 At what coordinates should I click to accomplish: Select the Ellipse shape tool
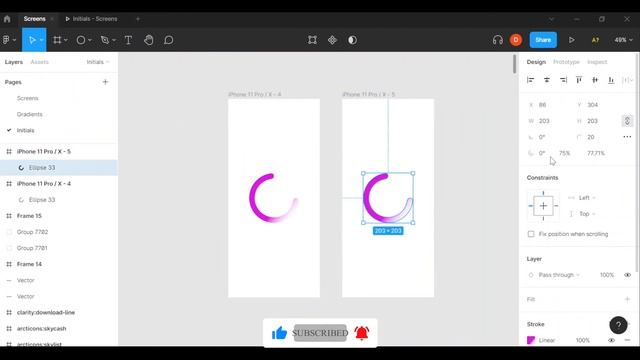pos(81,40)
